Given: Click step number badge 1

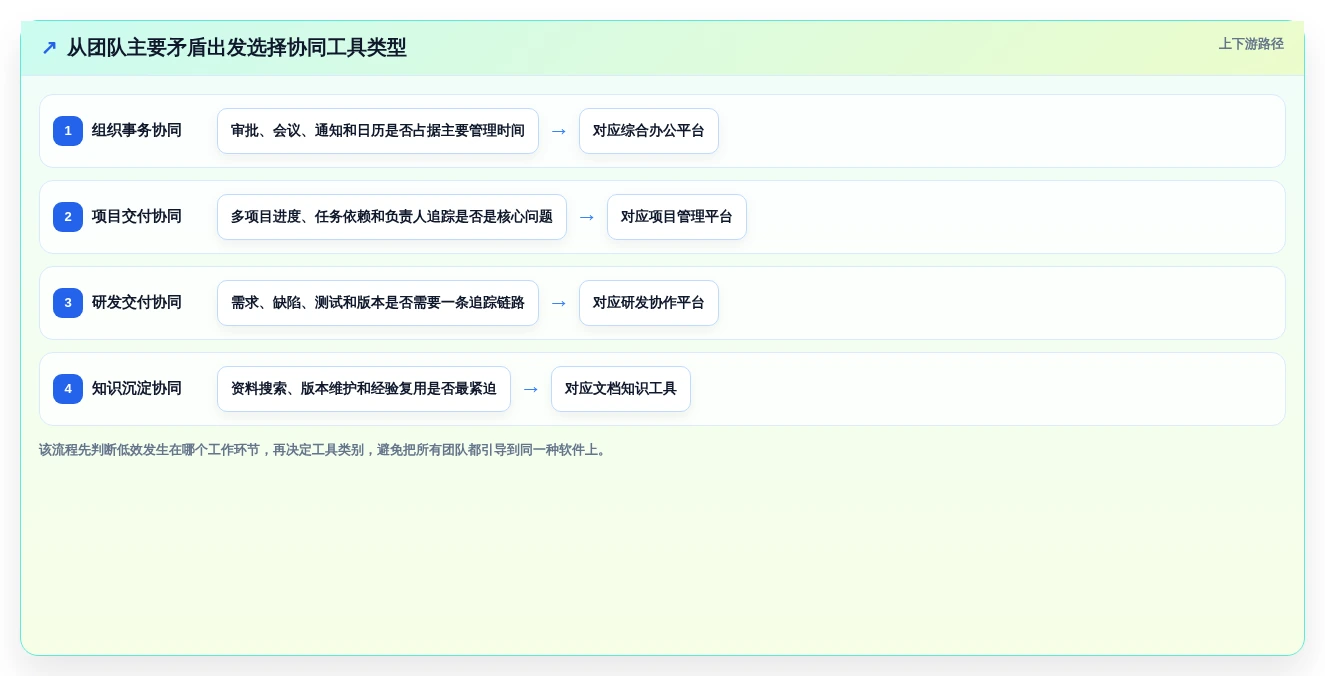Looking at the screenshot, I should click(x=68, y=131).
